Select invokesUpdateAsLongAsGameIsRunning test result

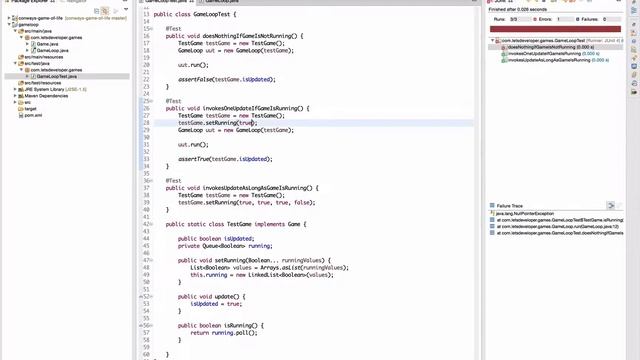558,60
